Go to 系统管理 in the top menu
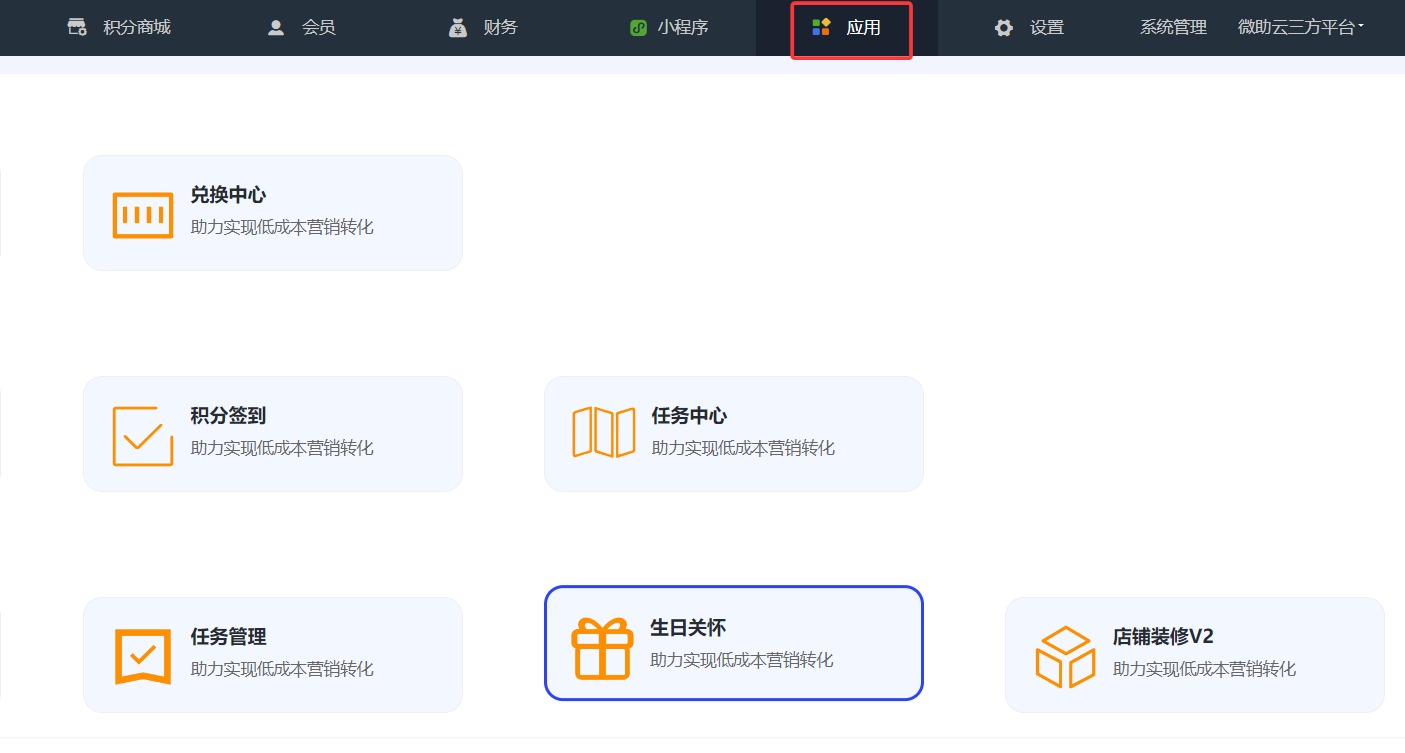 click(x=1173, y=28)
